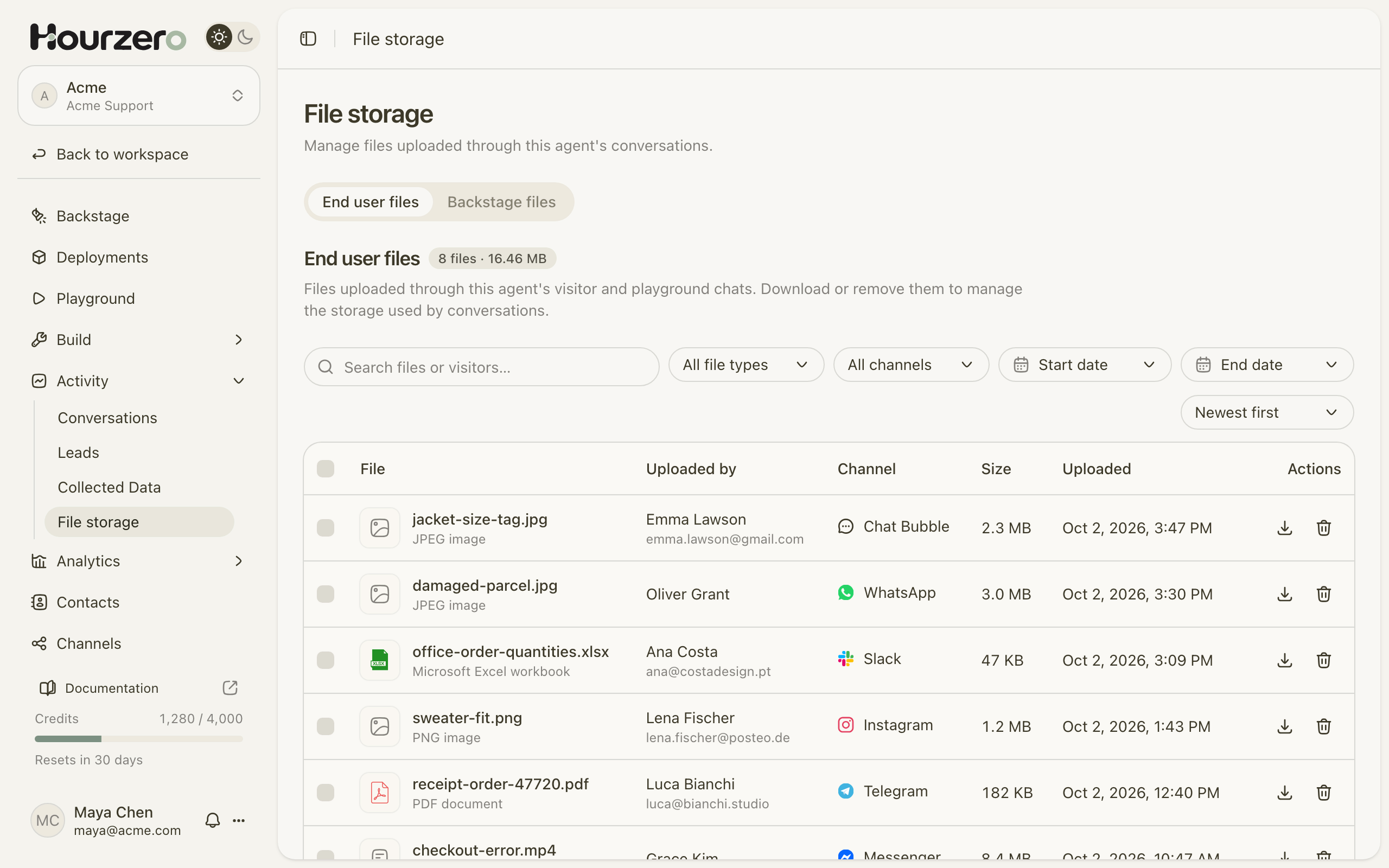Open Contacts page

(139, 602)
